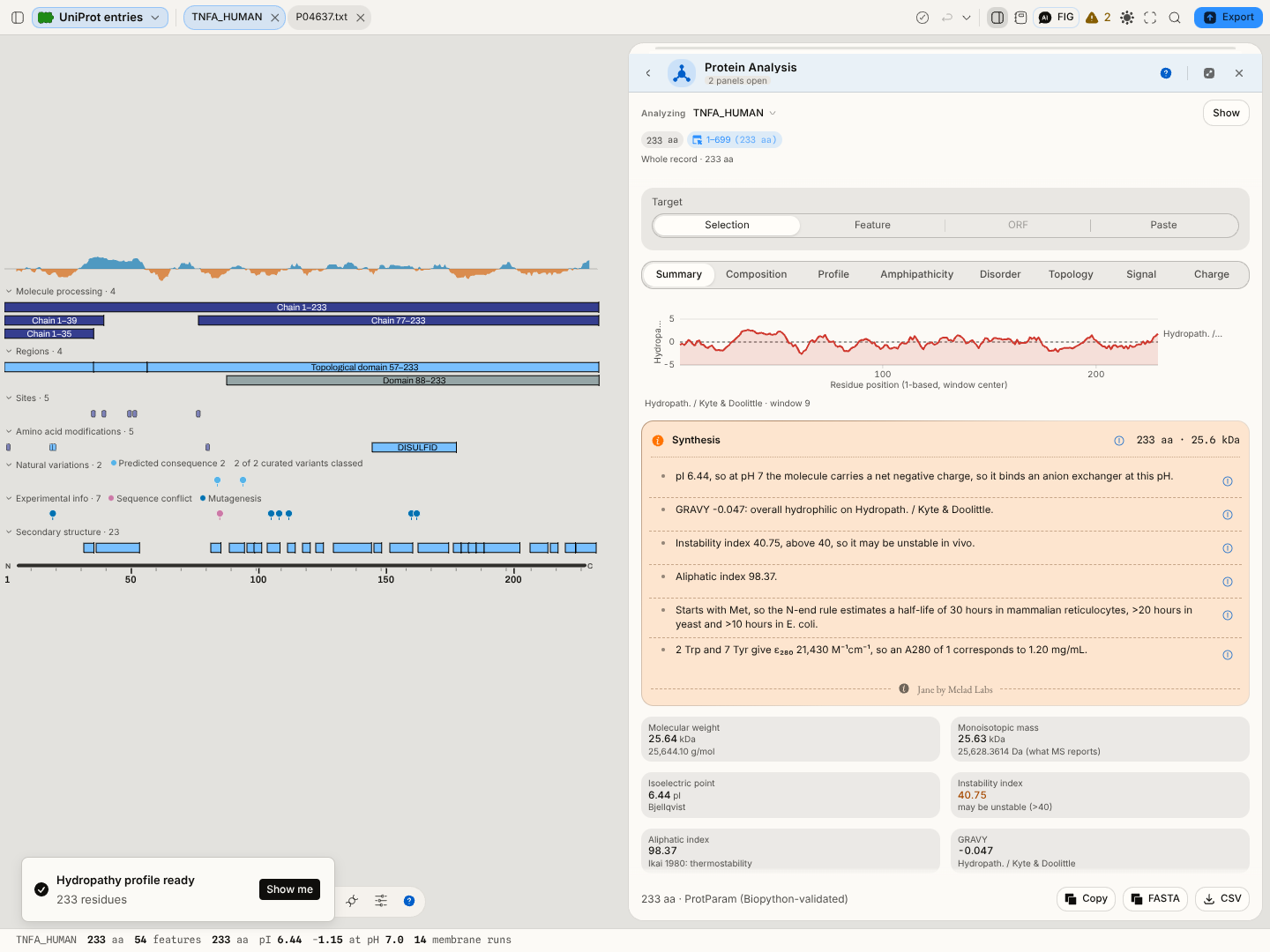Switch to the P04637.txt tab
The width and height of the screenshot is (1270, 952).
pos(322,18)
